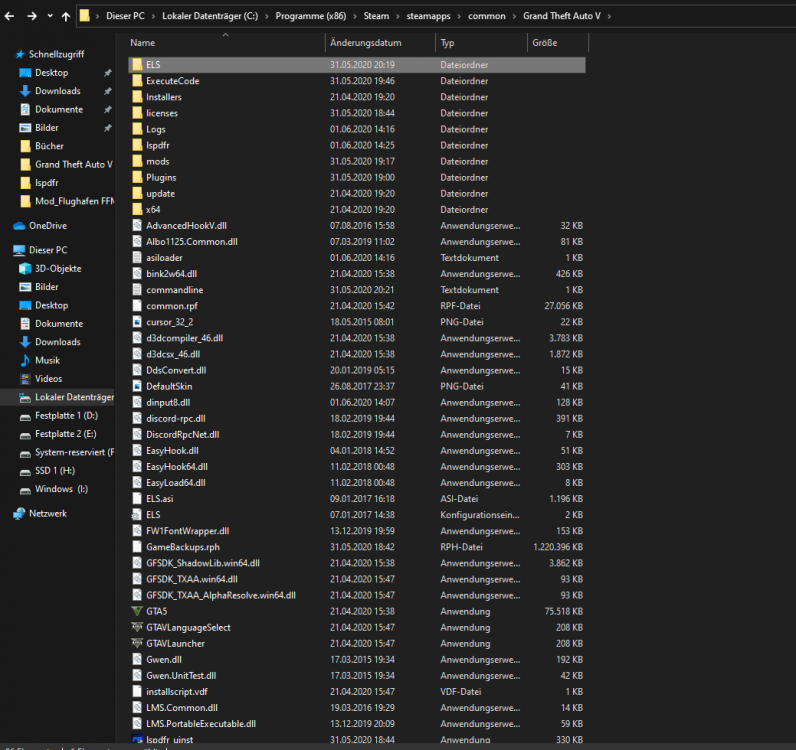Go up one folder level with the up arrow
The width and height of the screenshot is (796, 750).
coord(66,16)
